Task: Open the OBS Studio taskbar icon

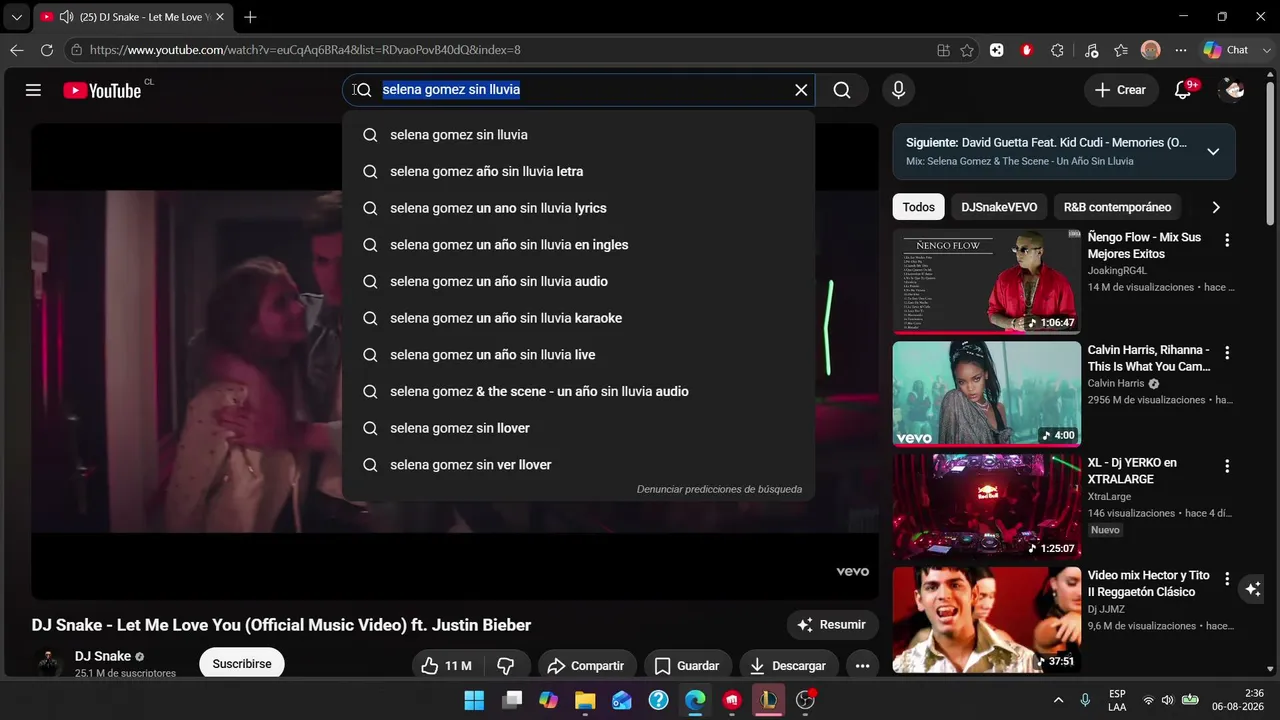Action: click(x=805, y=700)
